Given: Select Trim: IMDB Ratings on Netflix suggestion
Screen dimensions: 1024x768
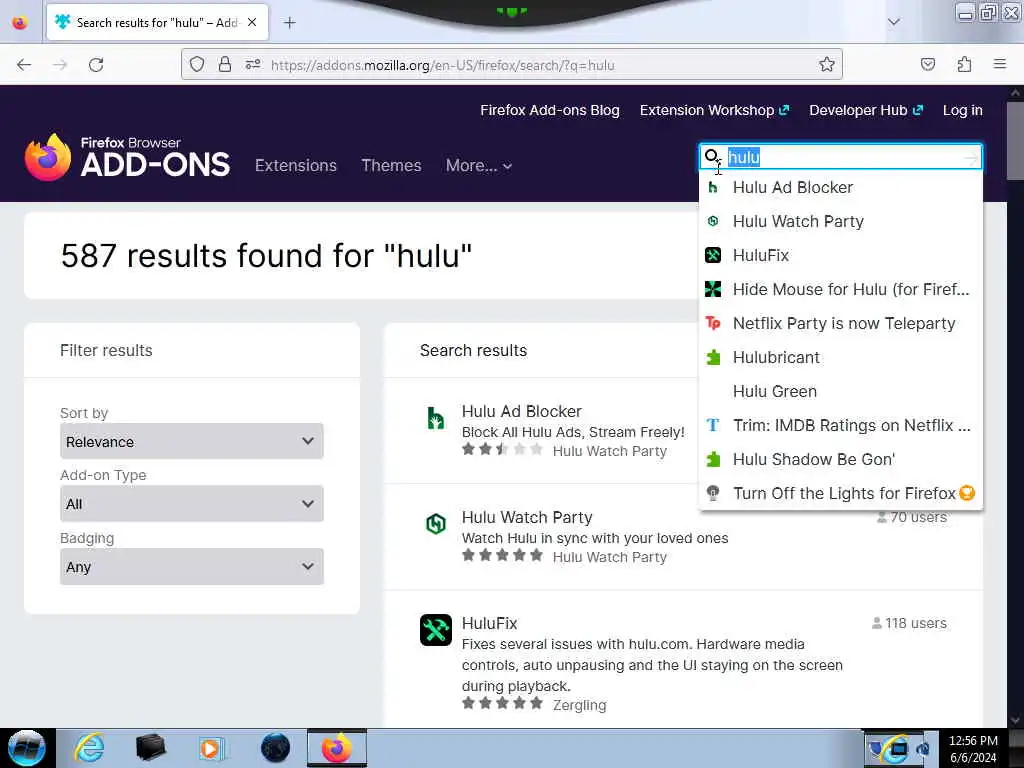Looking at the screenshot, I should 840,425.
